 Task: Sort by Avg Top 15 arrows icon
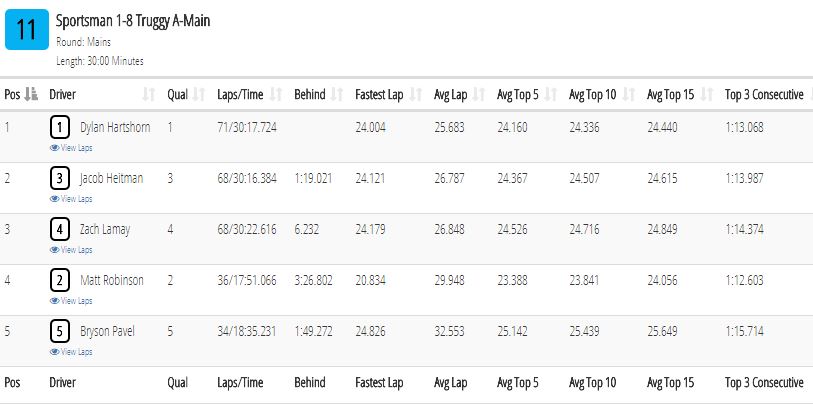tap(707, 94)
